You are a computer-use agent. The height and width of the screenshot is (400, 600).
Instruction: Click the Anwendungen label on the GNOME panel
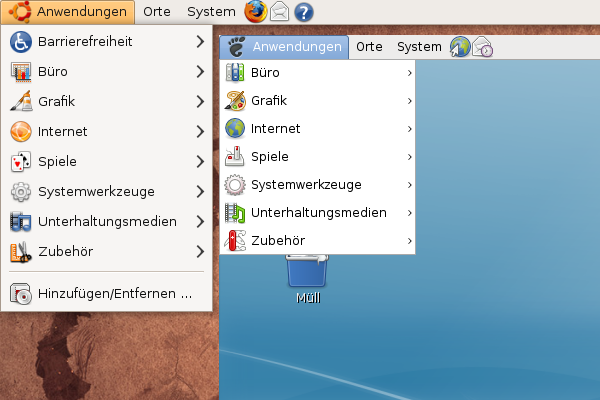click(x=297, y=47)
